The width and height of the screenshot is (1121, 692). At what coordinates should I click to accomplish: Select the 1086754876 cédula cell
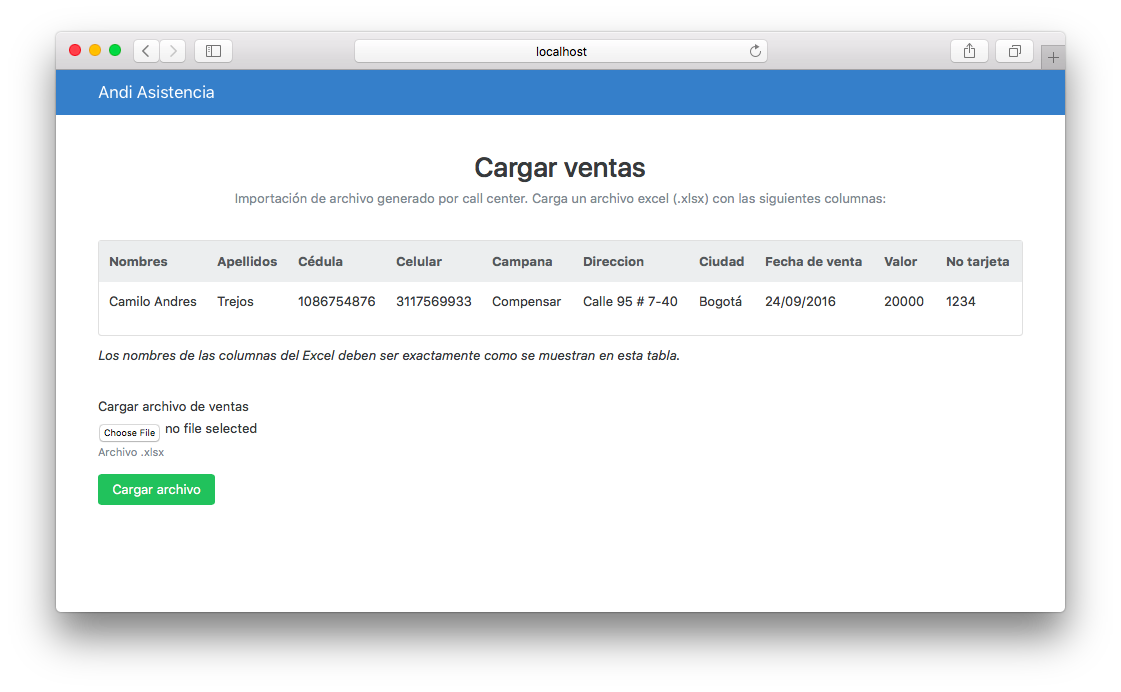pos(337,302)
